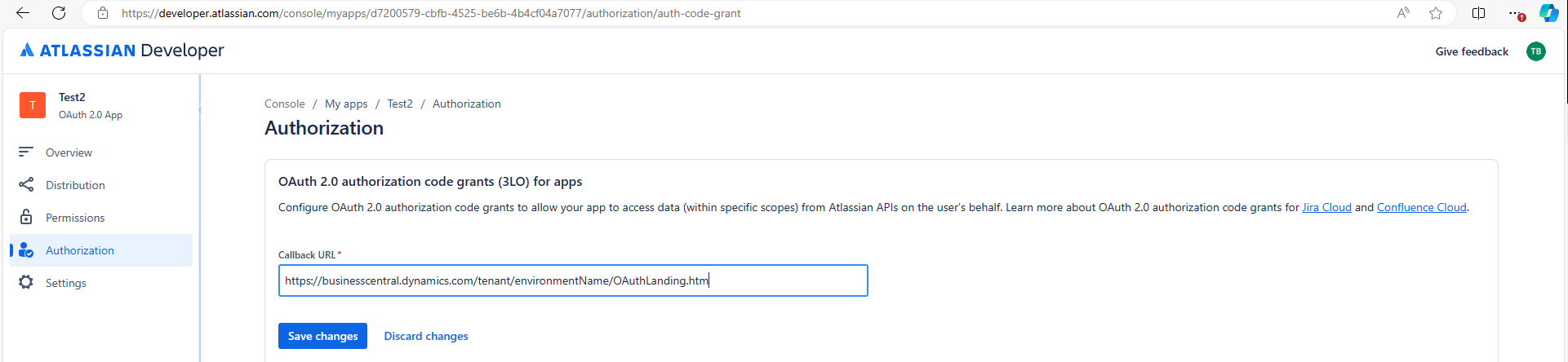Screen dimensions: 1568x362
Task: Open split screen browser icon
Action: click(x=1478, y=13)
